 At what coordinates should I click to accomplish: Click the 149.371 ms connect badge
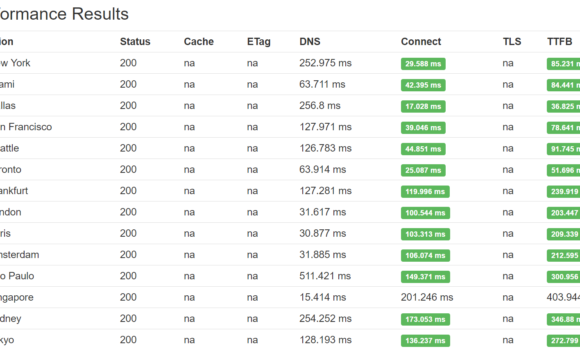tap(425, 277)
